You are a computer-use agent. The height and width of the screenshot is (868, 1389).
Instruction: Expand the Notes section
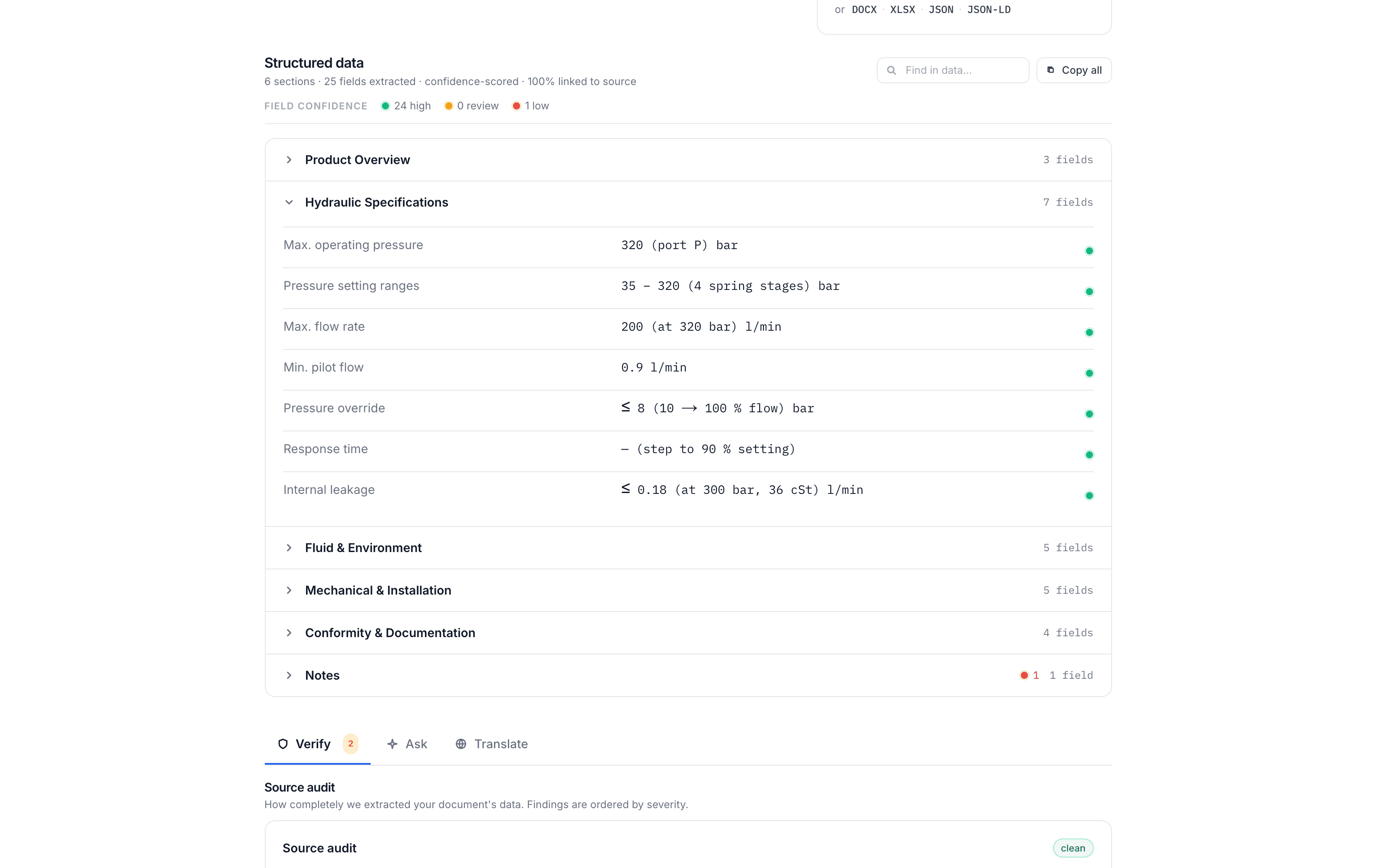688,675
